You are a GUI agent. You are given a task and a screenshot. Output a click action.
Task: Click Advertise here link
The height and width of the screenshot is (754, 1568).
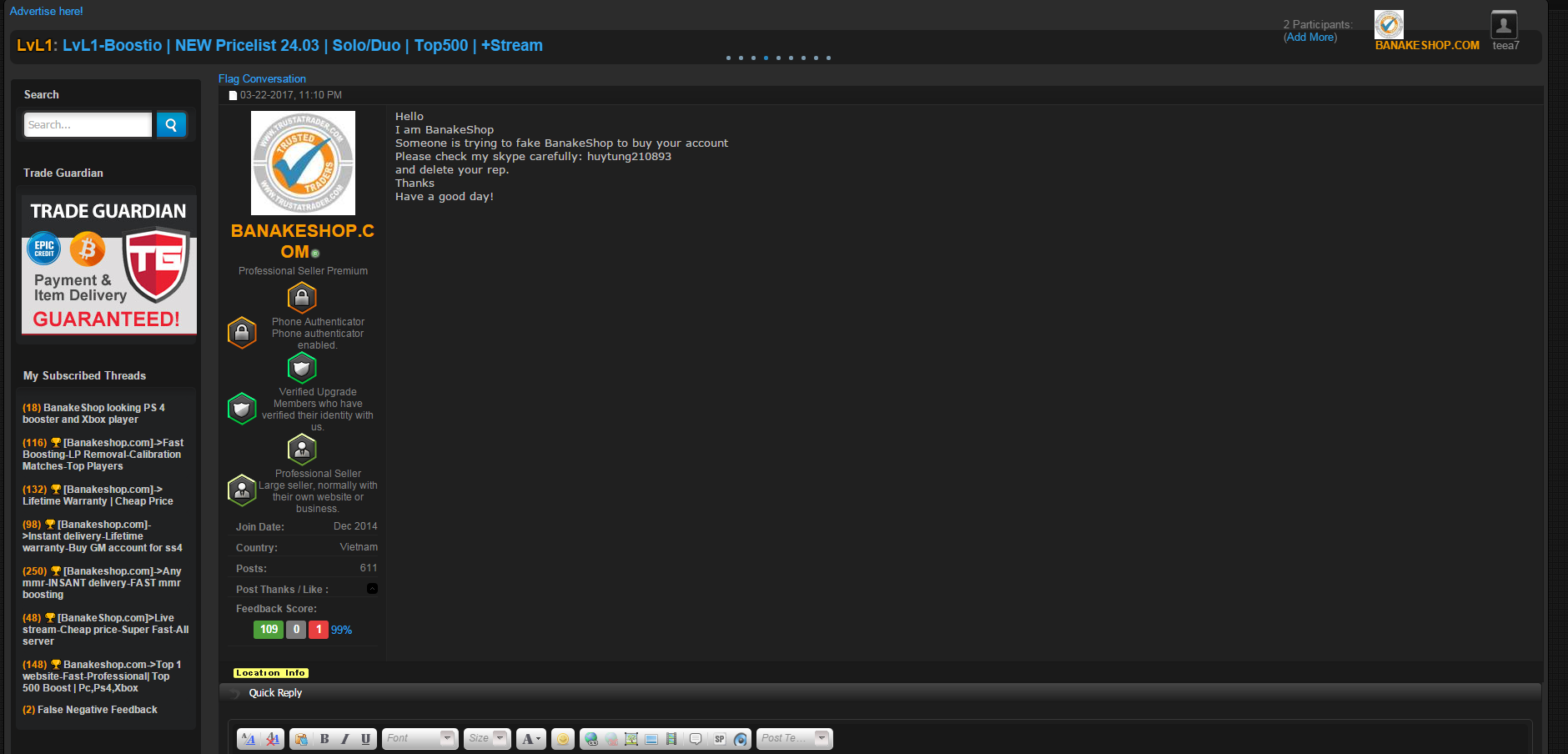coord(47,12)
